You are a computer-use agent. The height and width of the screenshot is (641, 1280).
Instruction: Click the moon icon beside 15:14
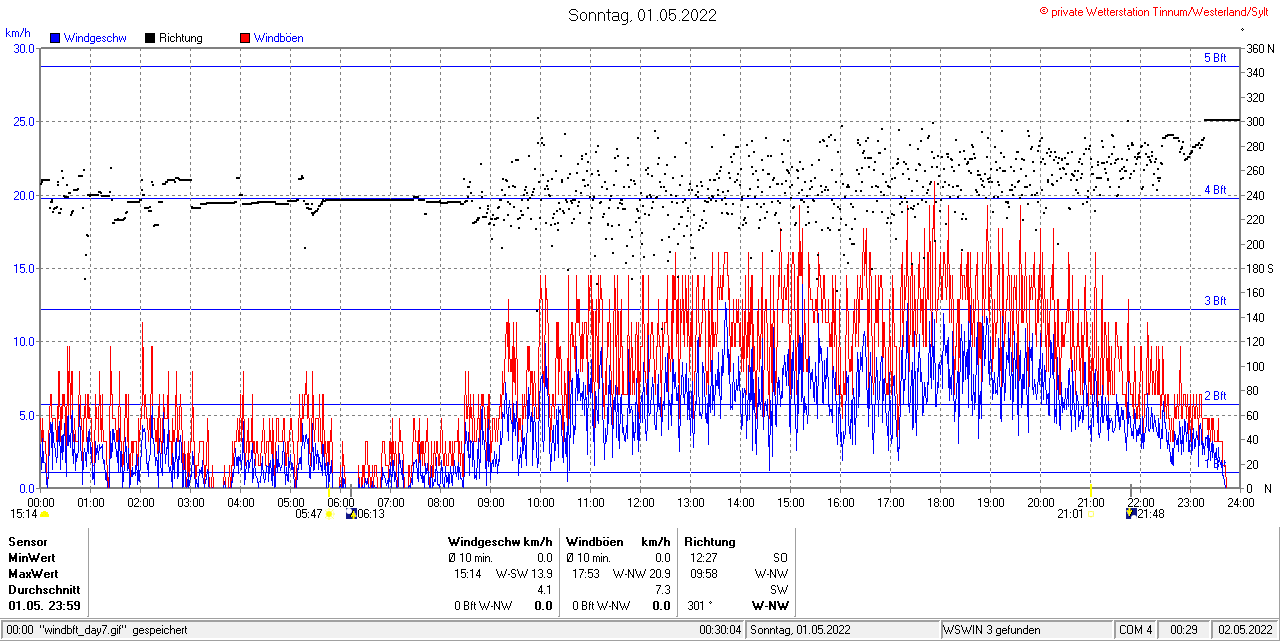point(45,514)
